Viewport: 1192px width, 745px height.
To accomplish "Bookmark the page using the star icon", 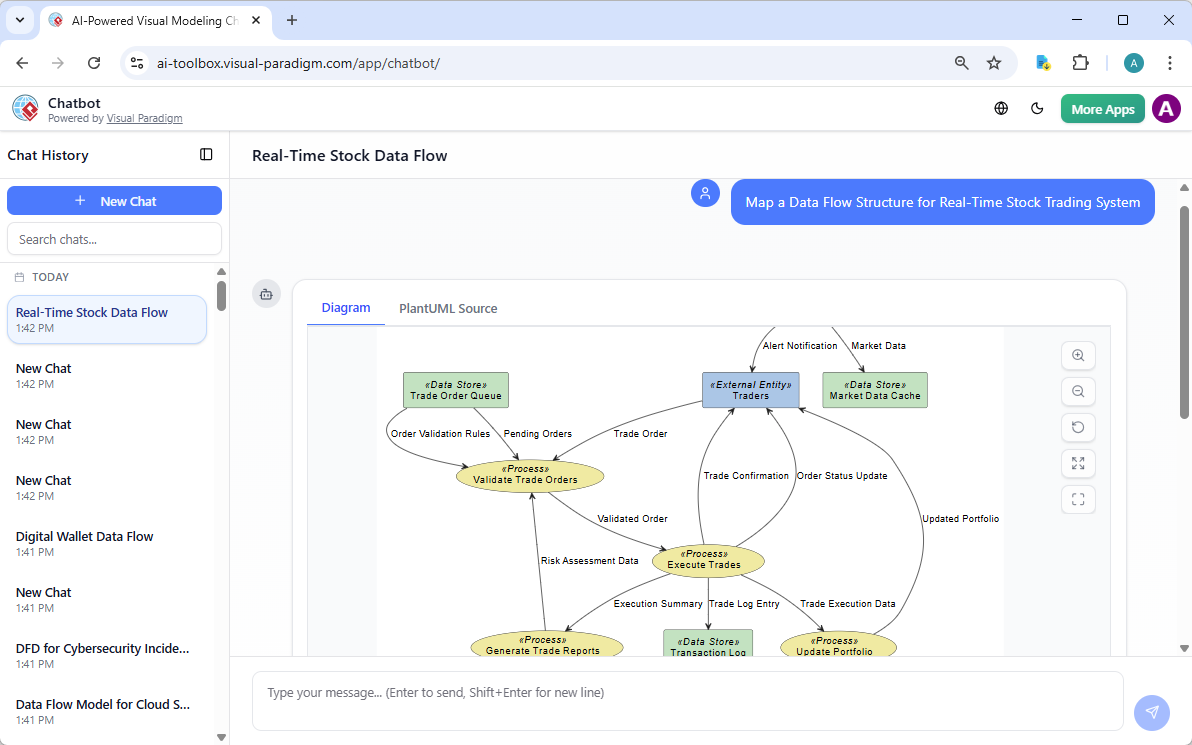I will tap(994, 62).
